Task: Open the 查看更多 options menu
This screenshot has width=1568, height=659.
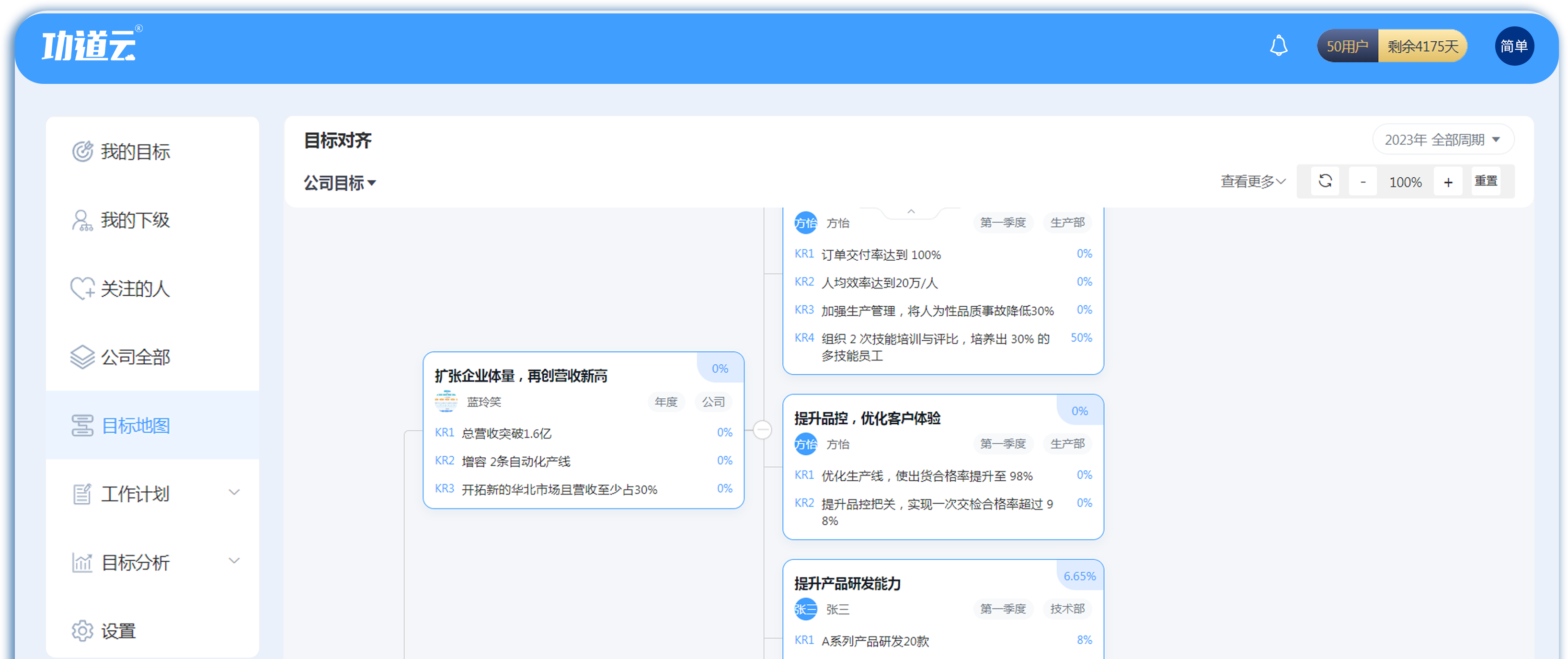Action: pyautogui.click(x=1251, y=181)
